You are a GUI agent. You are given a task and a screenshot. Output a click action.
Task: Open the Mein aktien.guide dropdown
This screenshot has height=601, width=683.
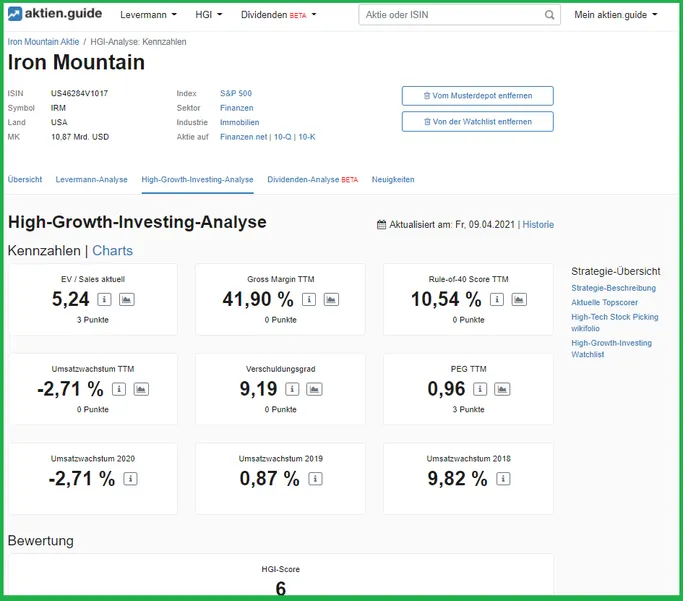[x=615, y=15]
